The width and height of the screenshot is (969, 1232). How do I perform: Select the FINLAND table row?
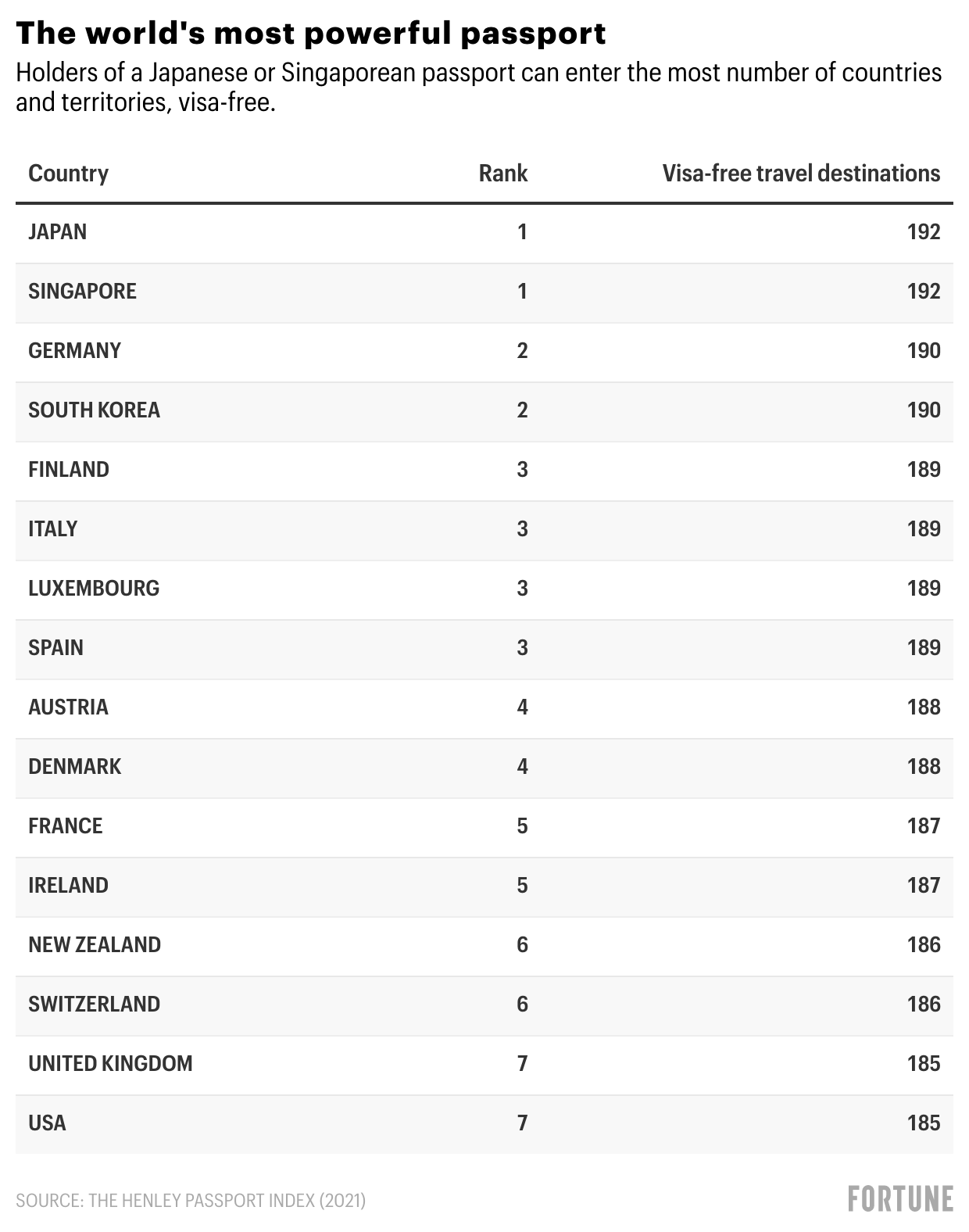click(x=69, y=470)
